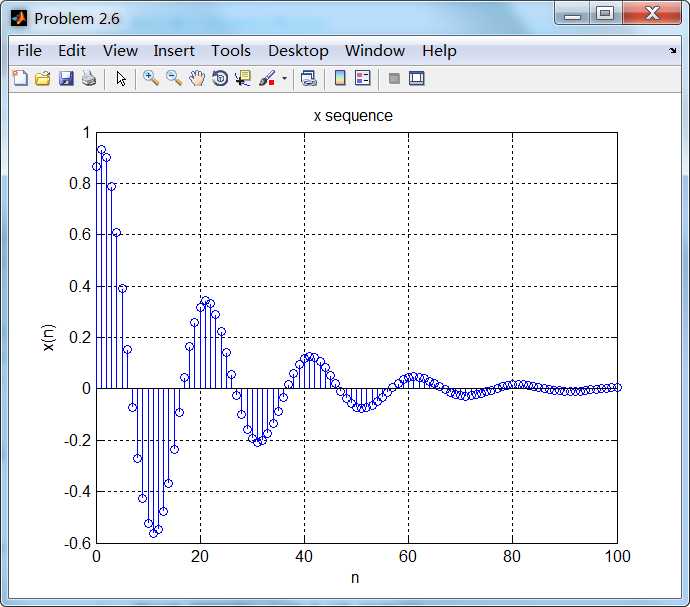The height and width of the screenshot is (607, 690).
Task: Open the File menu
Action: tap(29, 51)
